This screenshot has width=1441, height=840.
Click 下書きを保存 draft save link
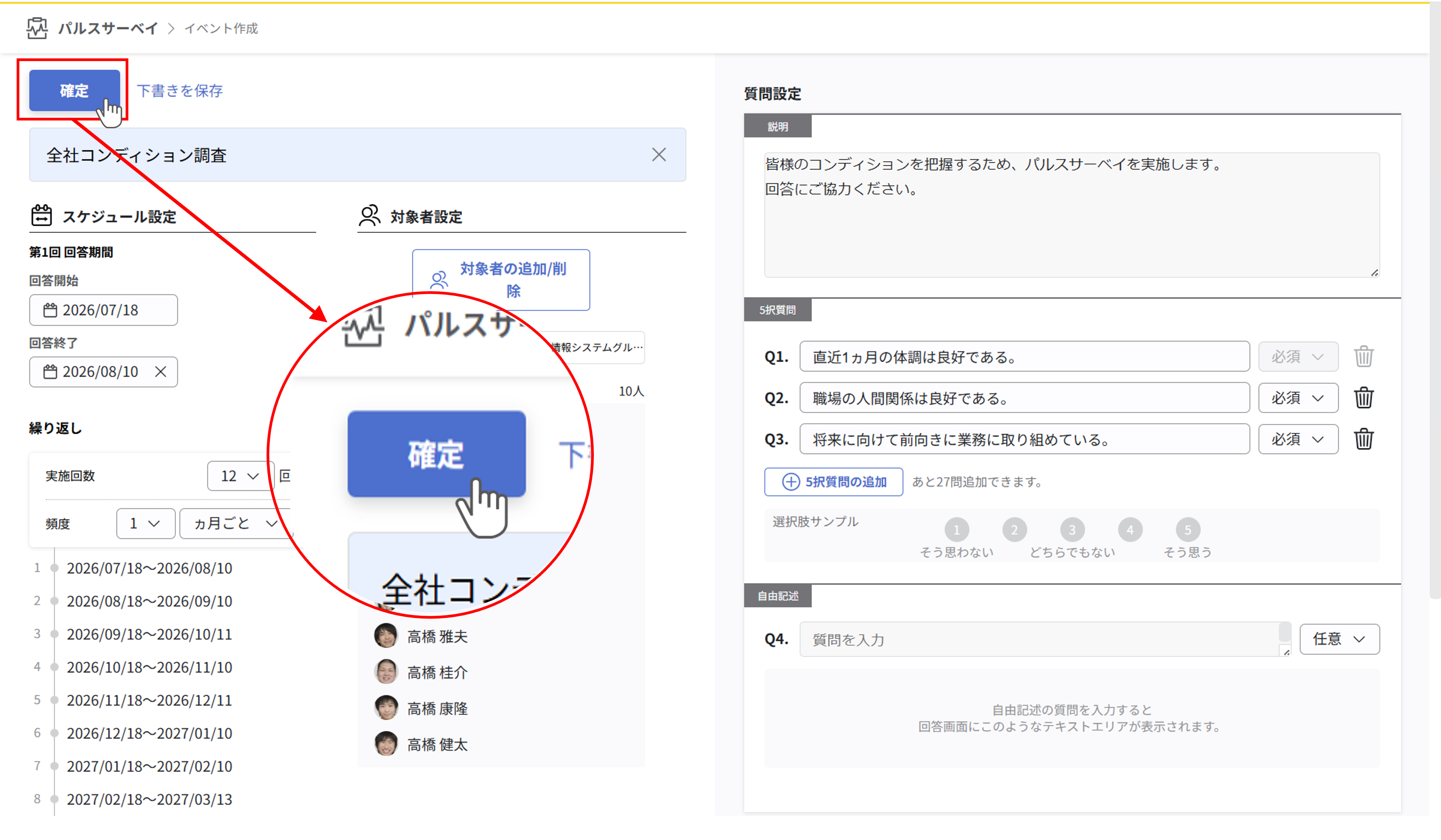[180, 91]
